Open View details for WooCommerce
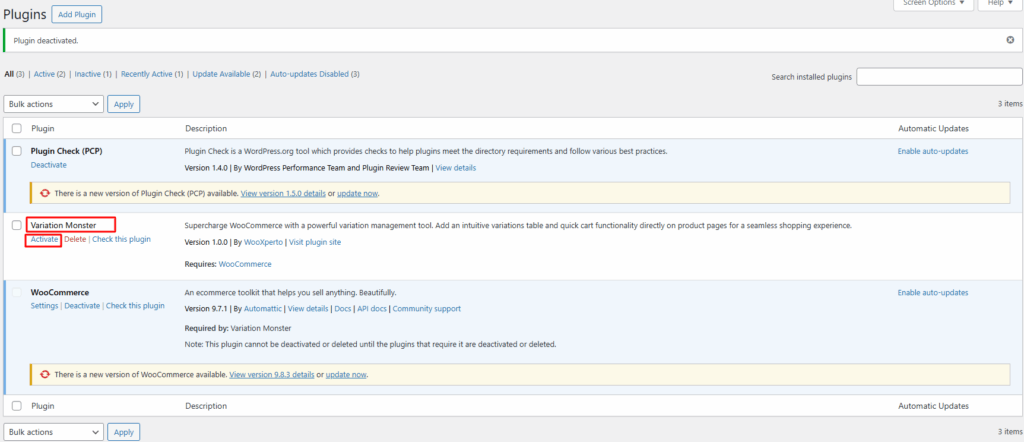Viewport: 1024px width, 442px height. click(x=308, y=309)
